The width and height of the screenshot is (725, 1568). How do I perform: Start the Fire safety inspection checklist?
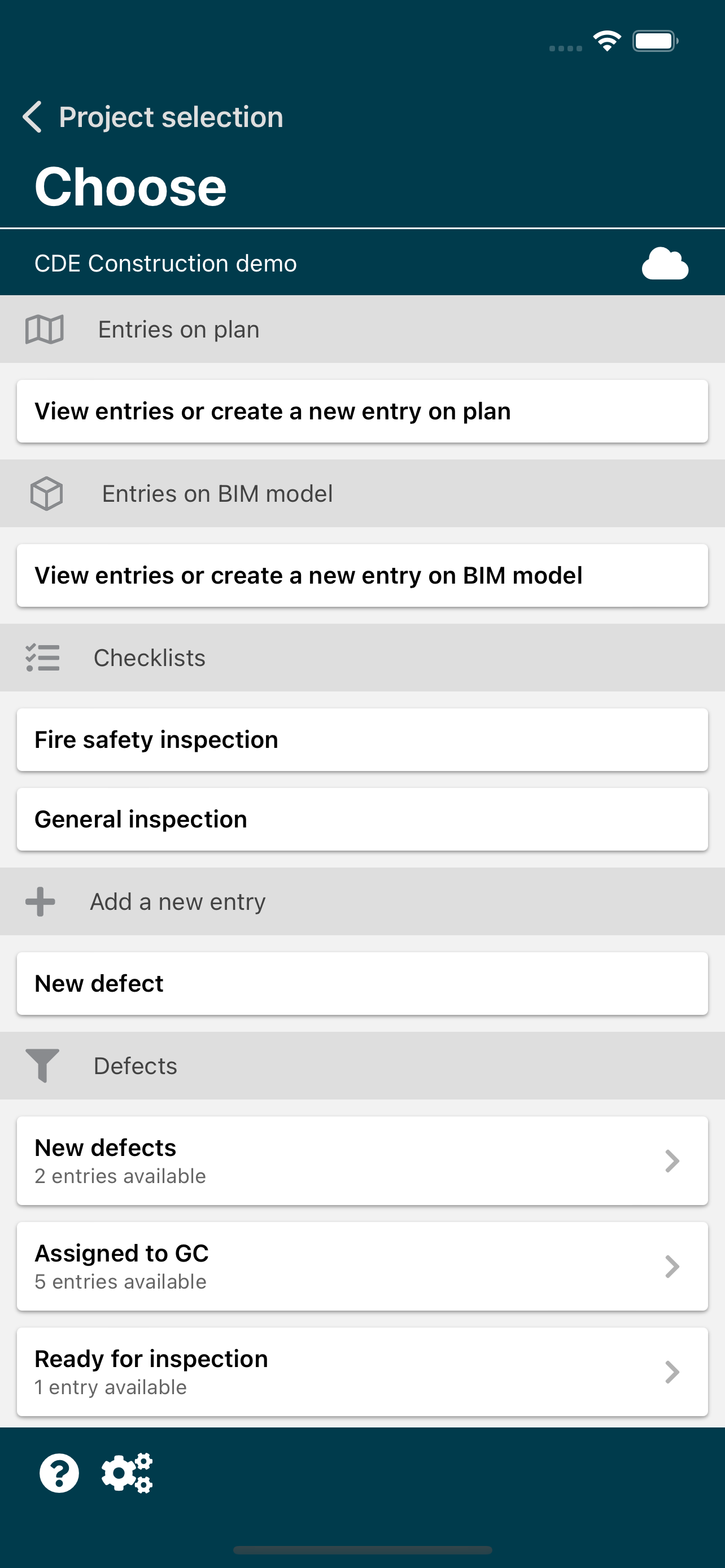363,740
